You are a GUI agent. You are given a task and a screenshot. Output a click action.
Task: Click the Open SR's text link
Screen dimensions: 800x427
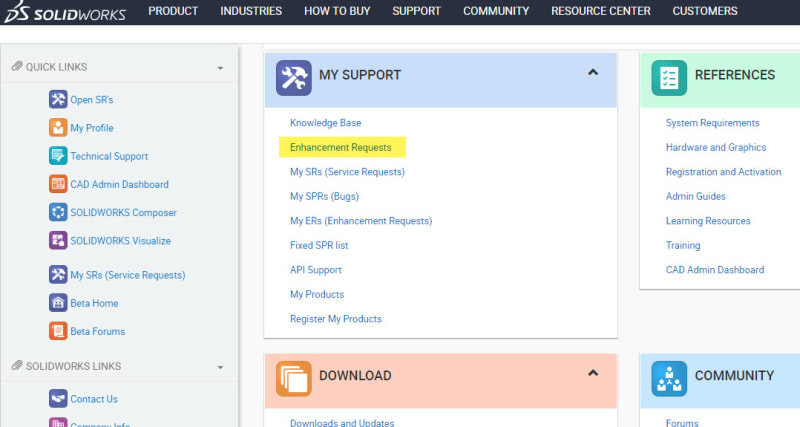tap(92, 99)
